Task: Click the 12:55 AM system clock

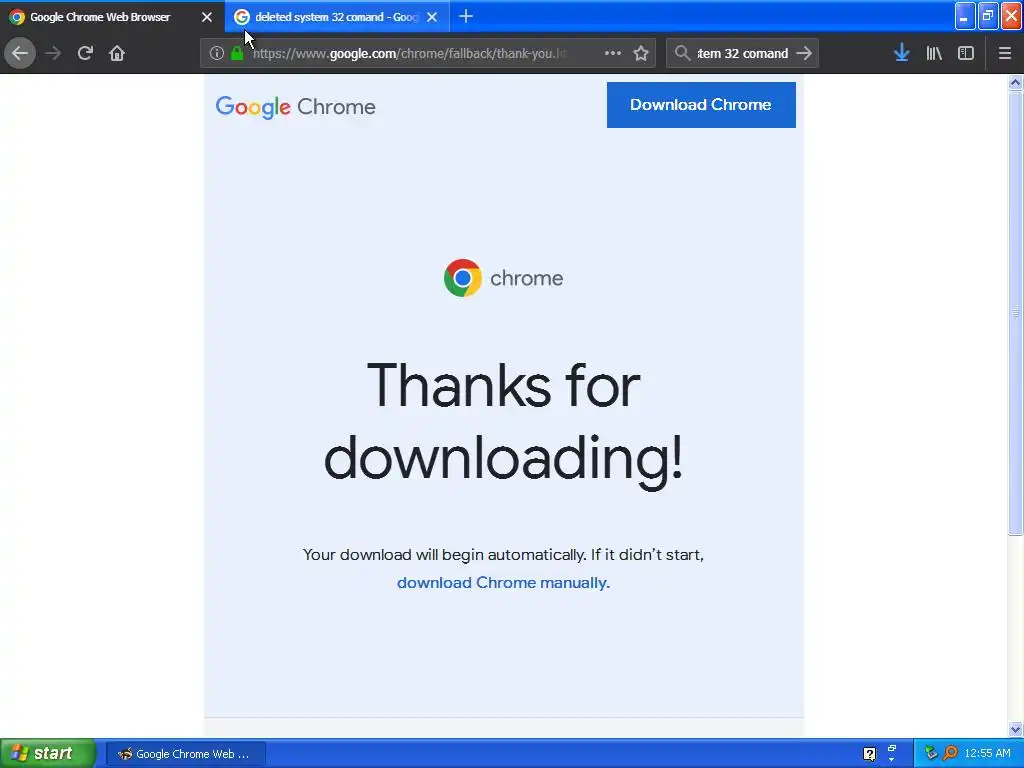Action: (987, 754)
